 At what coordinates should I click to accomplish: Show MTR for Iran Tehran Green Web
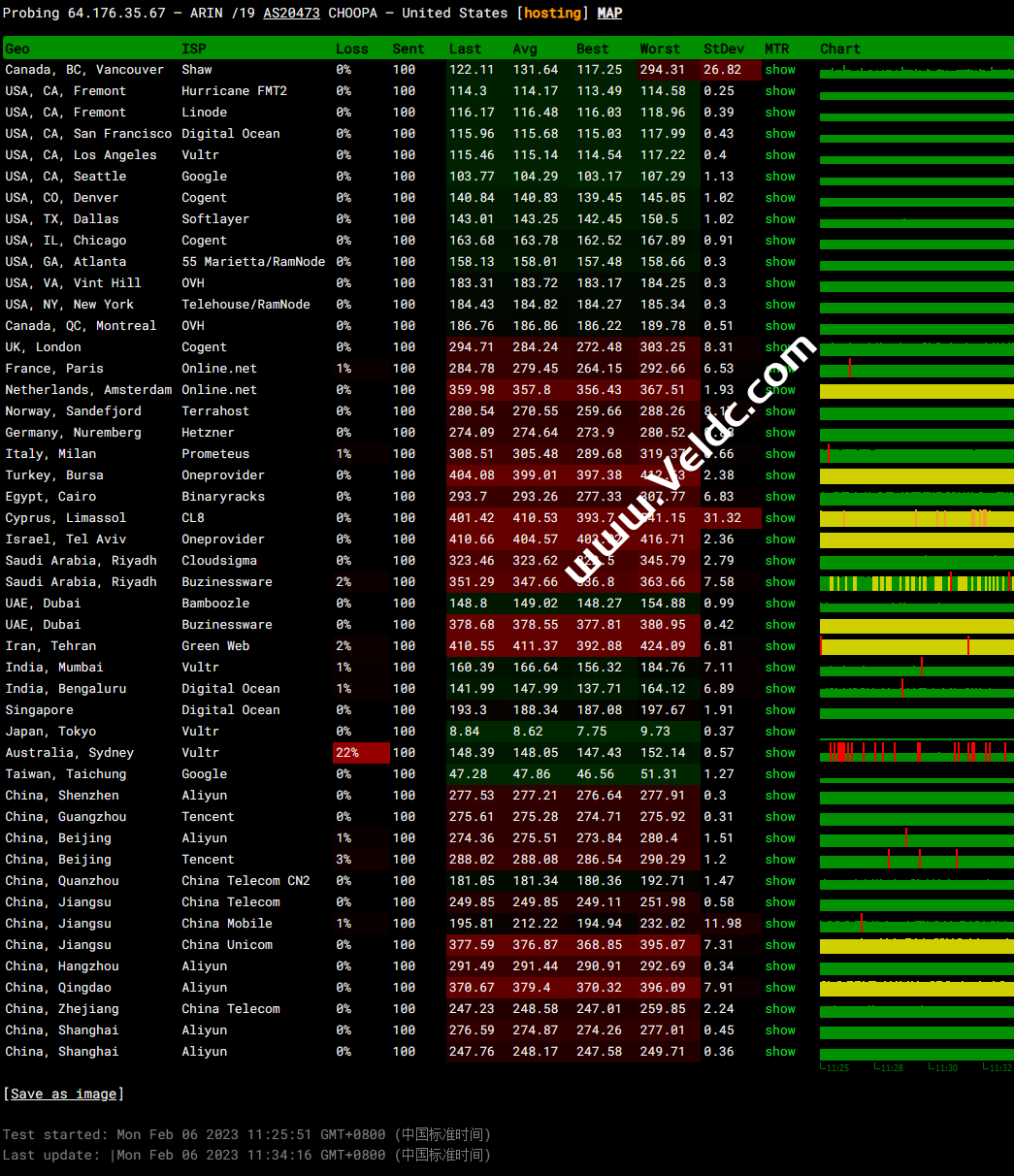click(779, 646)
